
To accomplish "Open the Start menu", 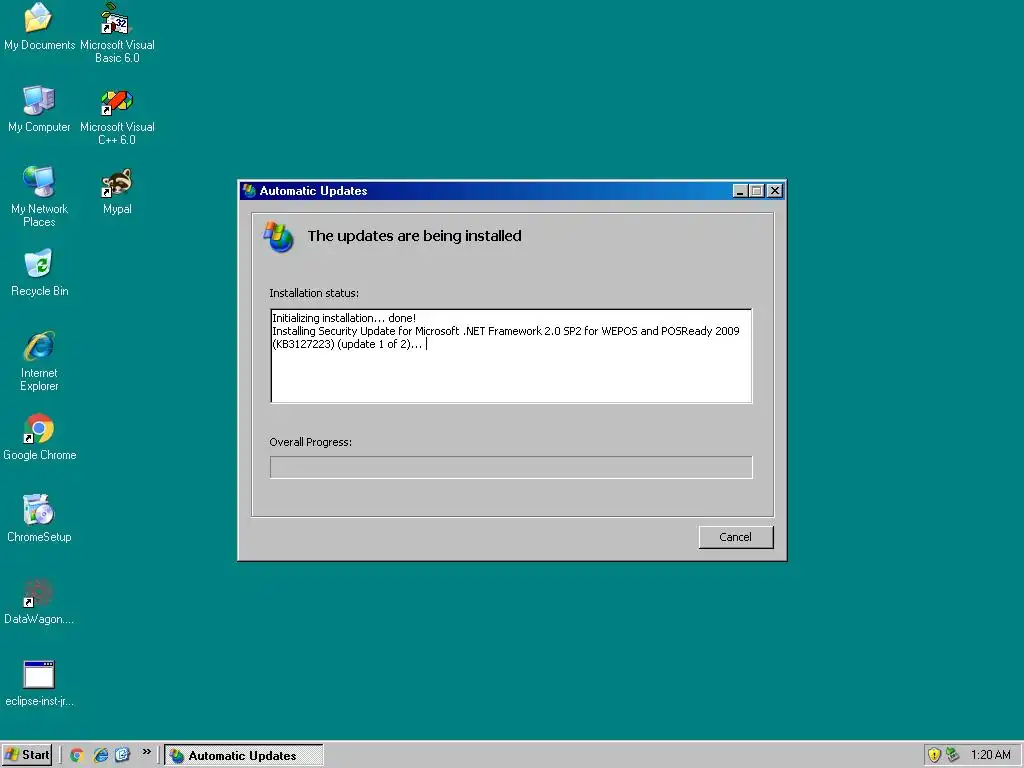I will (27, 755).
